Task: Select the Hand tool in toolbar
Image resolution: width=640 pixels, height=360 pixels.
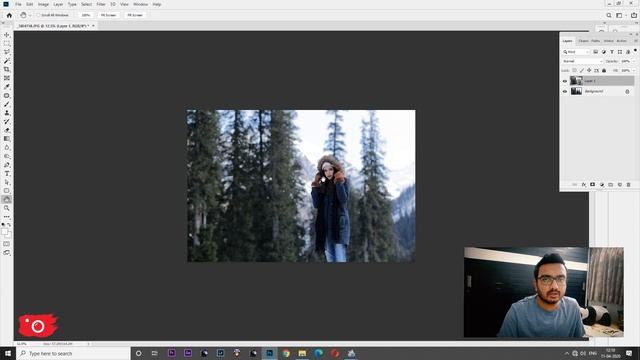Action: [7, 199]
